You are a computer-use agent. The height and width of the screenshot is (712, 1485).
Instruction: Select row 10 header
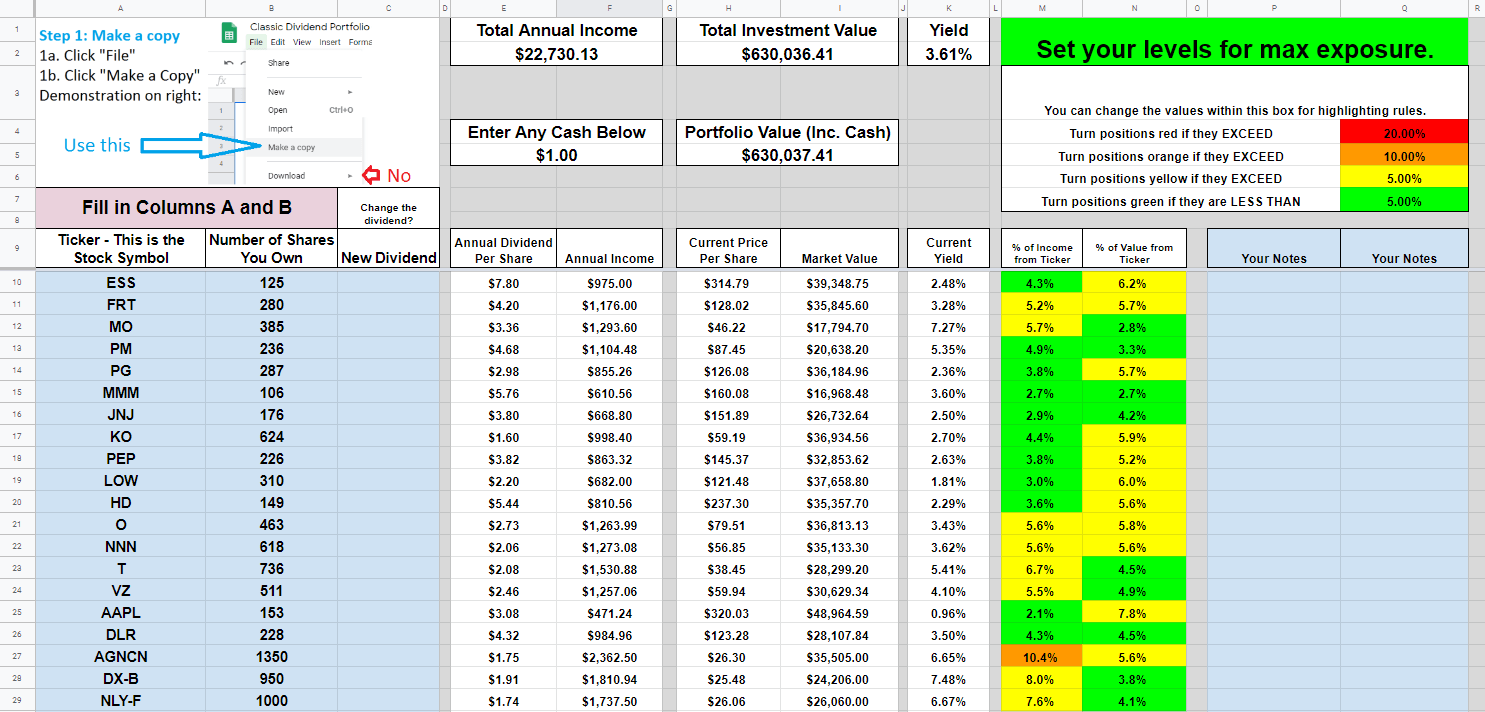[x=17, y=283]
